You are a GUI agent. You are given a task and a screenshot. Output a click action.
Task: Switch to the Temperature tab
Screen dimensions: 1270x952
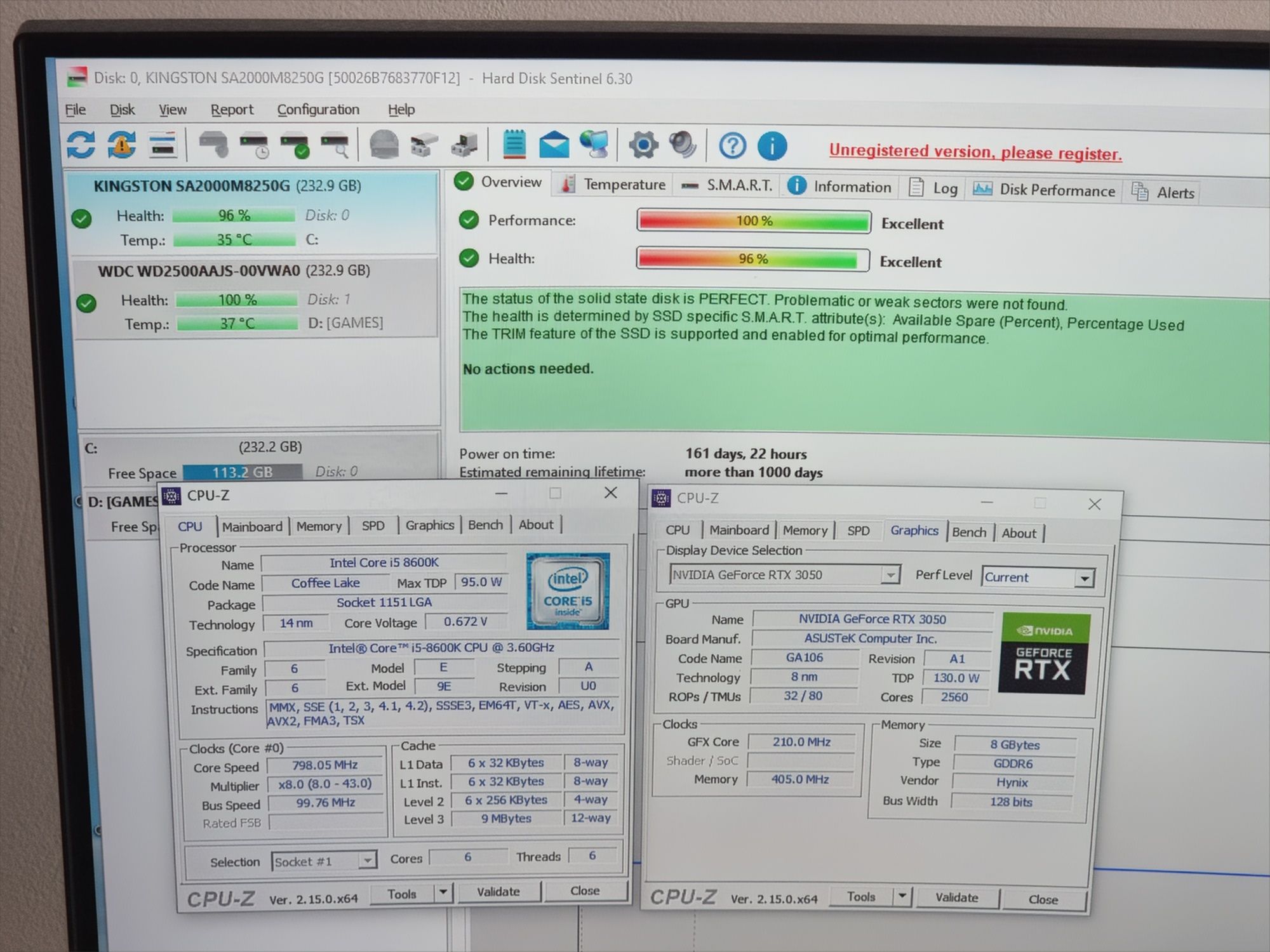point(613,184)
